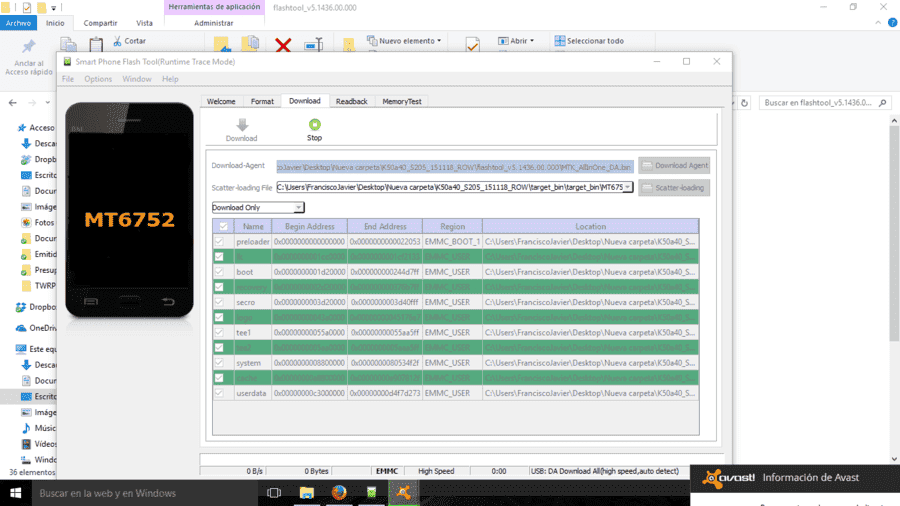Open the Options menu
This screenshot has width=900, height=506.
point(98,79)
